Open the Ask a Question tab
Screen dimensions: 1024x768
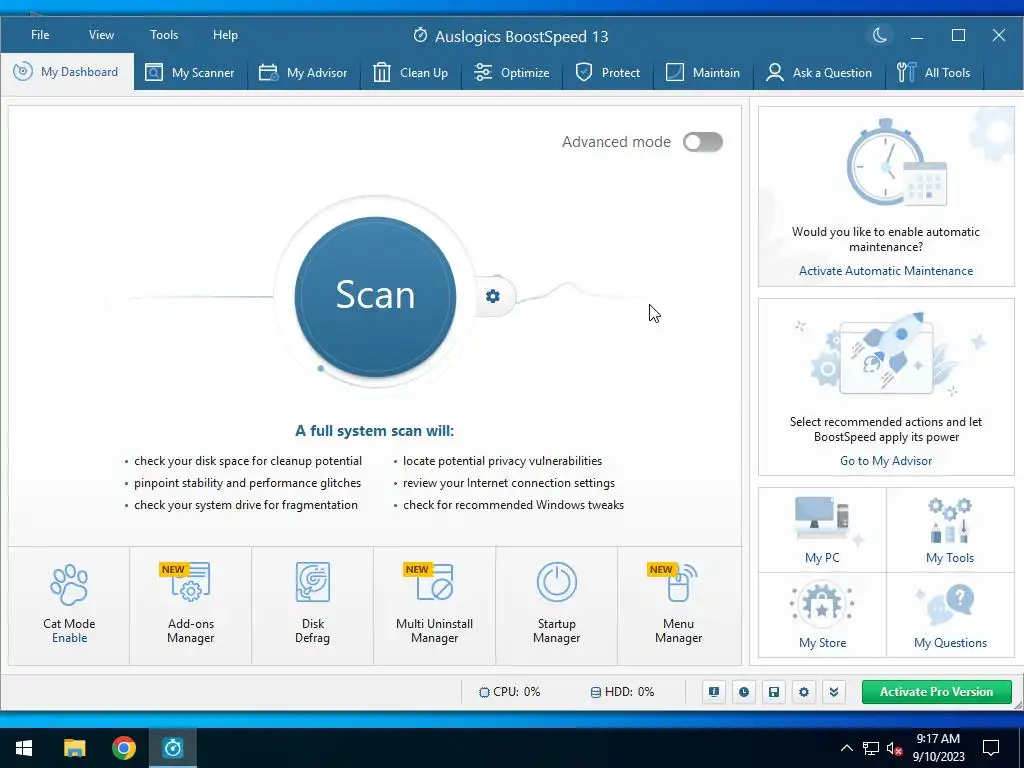pyautogui.click(x=819, y=72)
